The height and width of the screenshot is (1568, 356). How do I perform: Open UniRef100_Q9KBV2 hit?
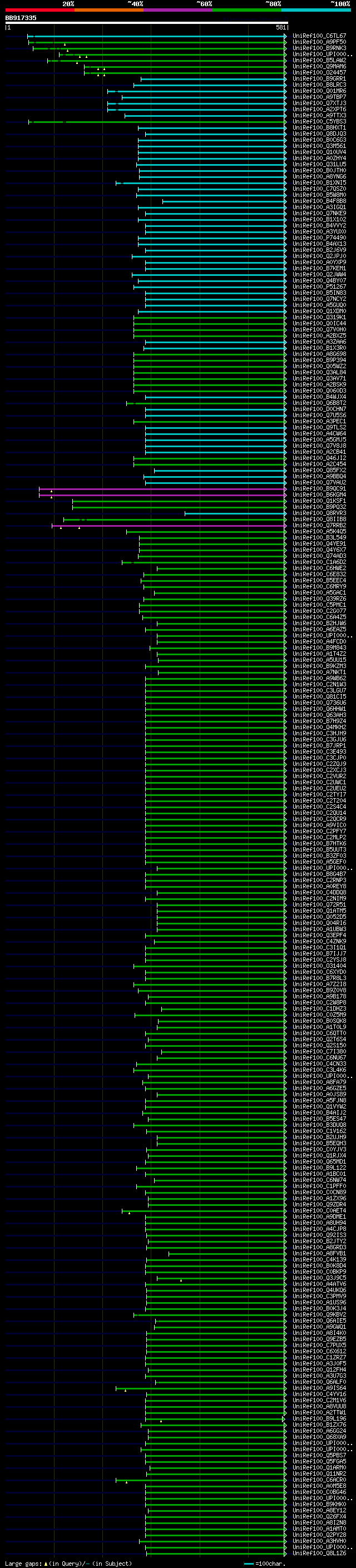319,1315
